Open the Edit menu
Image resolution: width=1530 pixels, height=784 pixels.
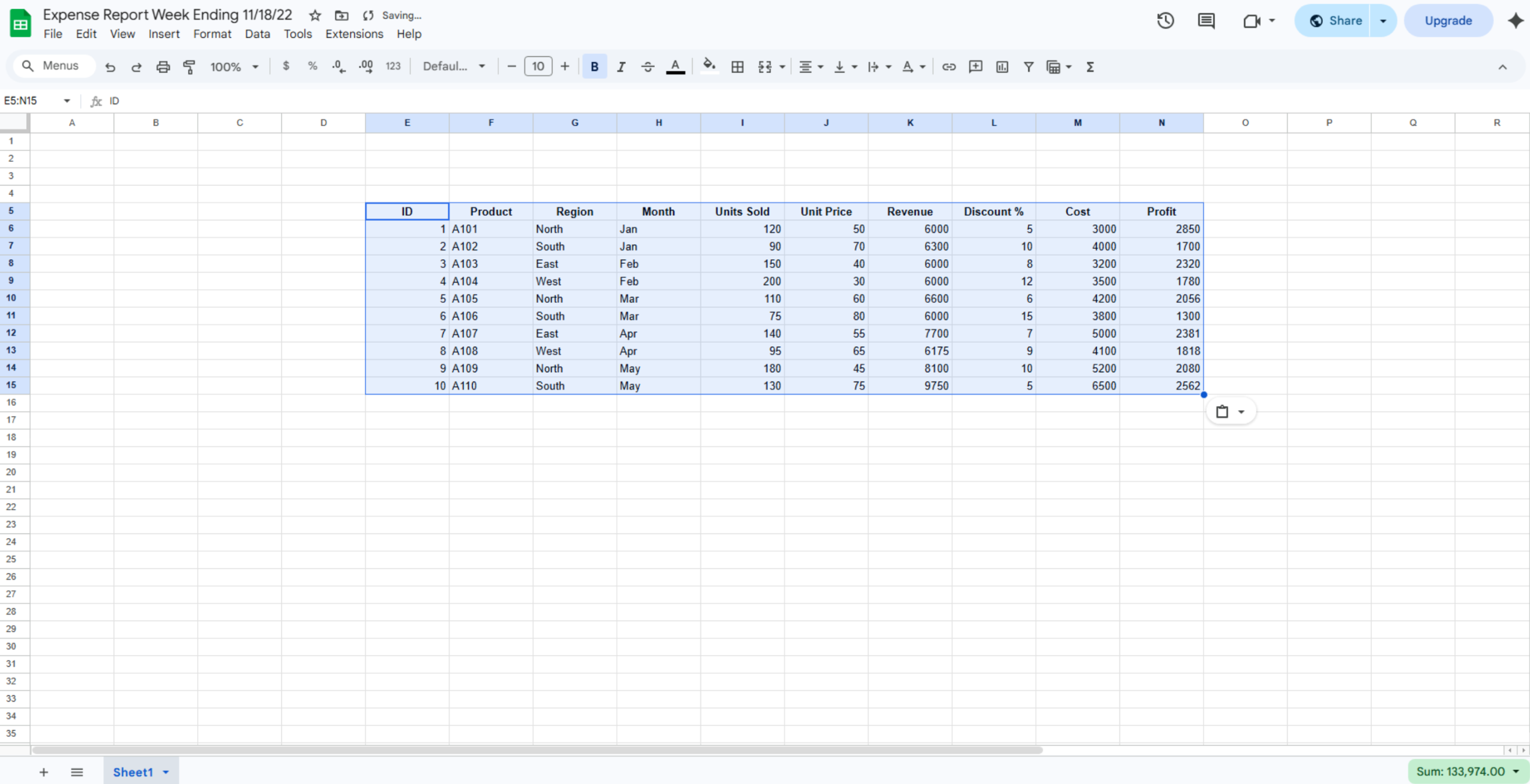click(86, 34)
